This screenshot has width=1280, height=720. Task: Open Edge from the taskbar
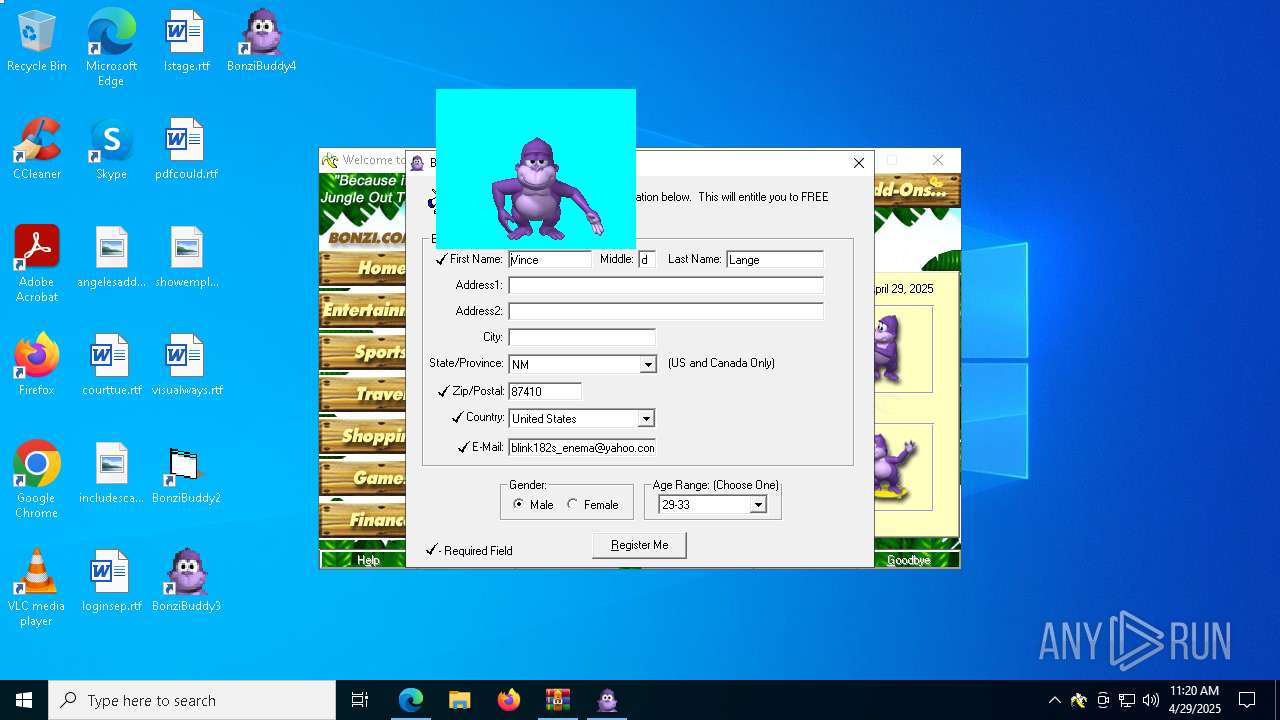click(x=411, y=700)
